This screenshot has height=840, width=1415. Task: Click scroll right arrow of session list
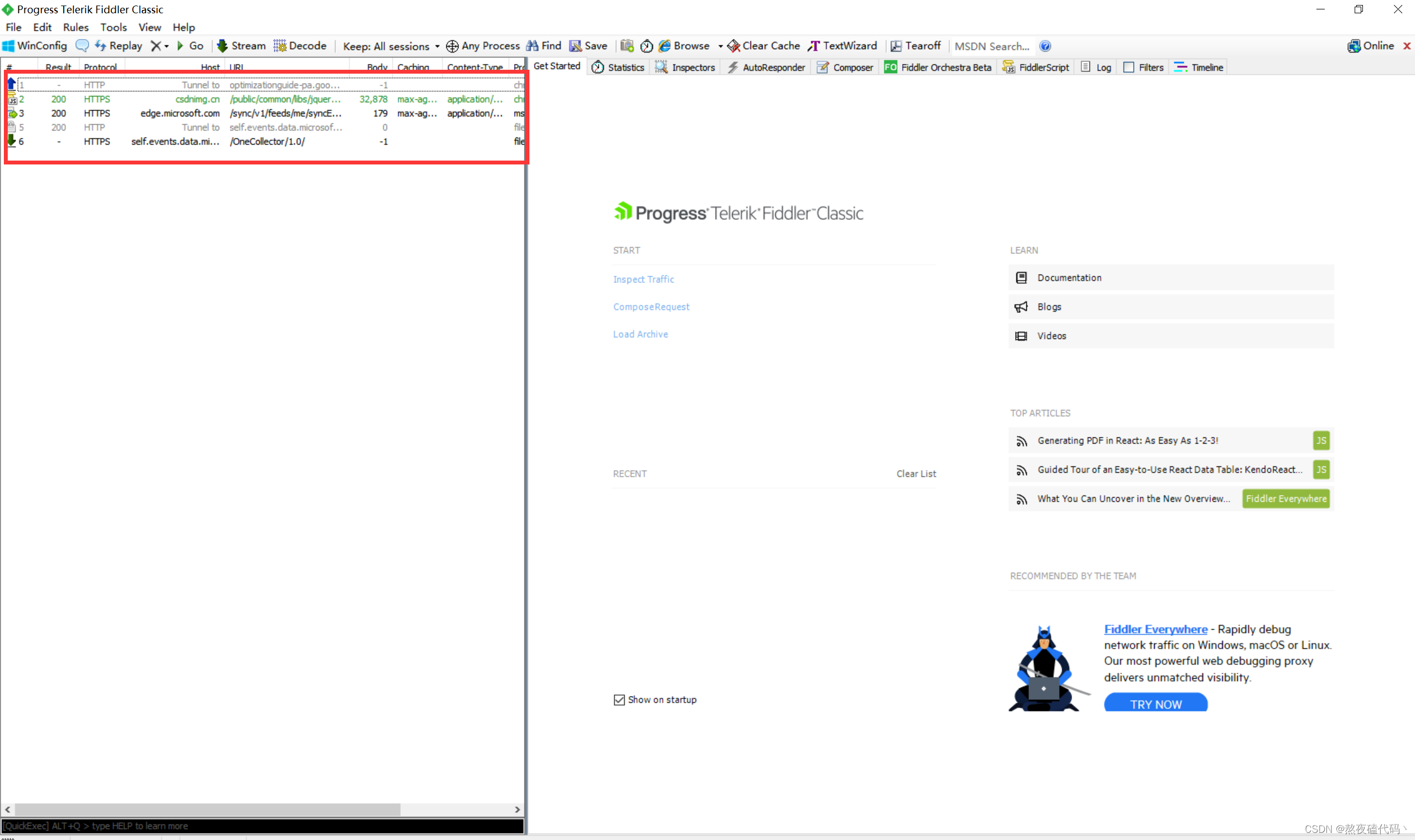click(x=517, y=810)
